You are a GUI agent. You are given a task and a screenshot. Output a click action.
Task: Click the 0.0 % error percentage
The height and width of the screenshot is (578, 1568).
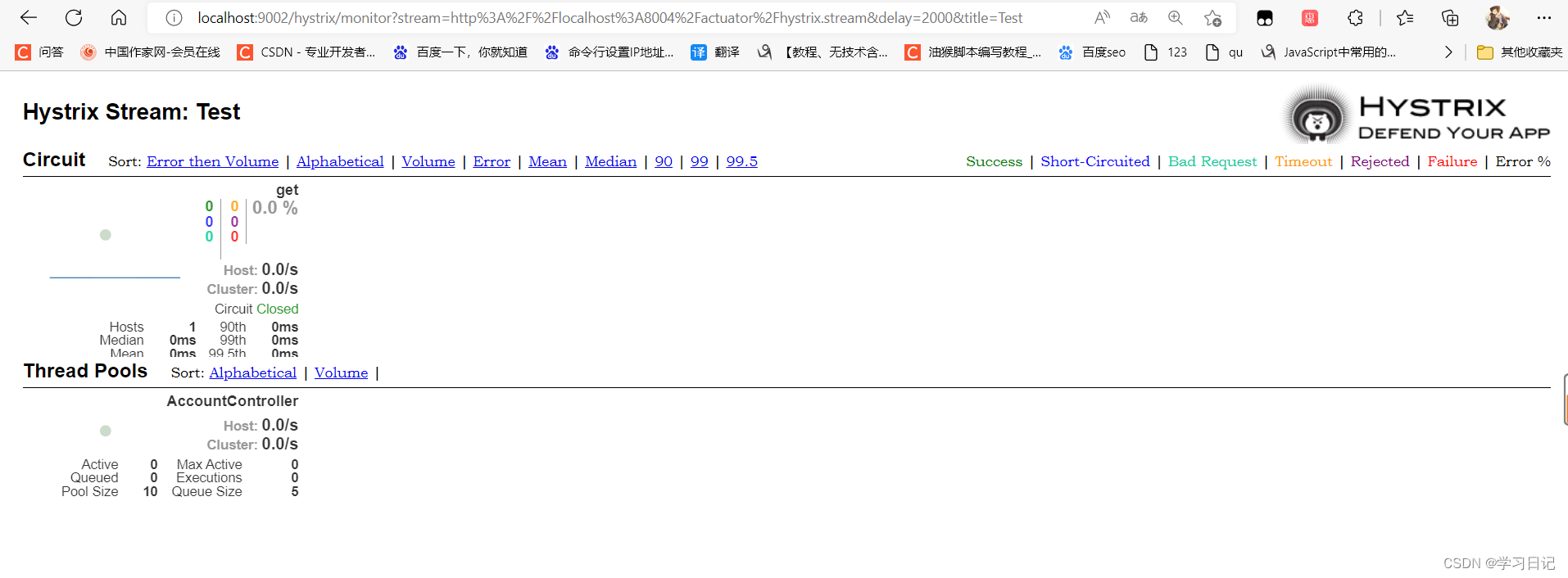[x=275, y=208]
